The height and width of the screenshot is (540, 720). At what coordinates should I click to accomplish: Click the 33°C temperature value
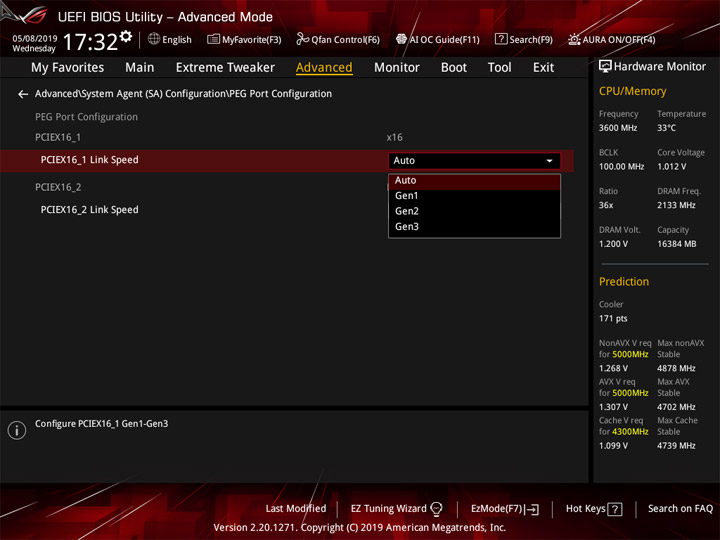click(666, 128)
